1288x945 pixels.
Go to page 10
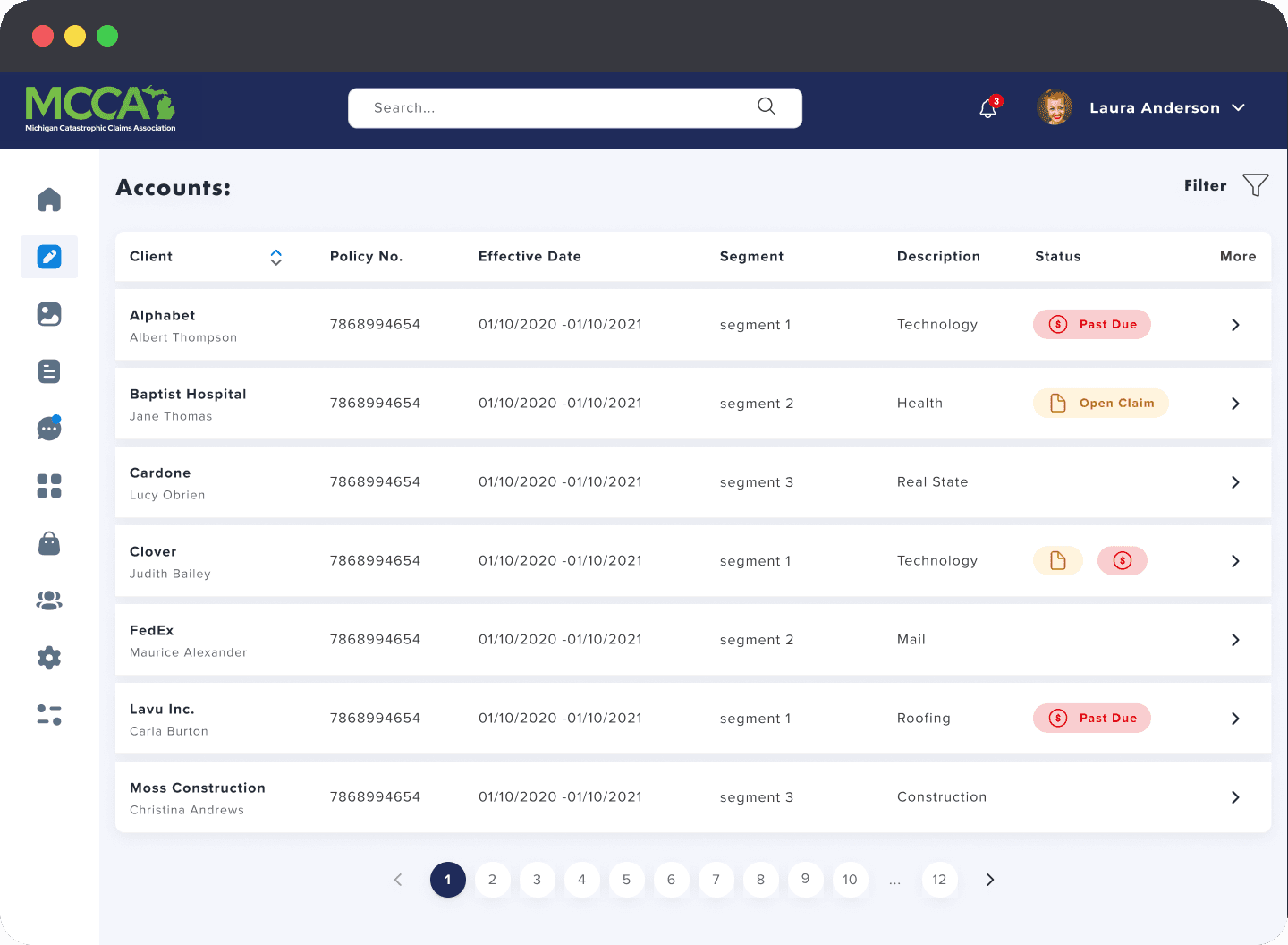(x=851, y=880)
